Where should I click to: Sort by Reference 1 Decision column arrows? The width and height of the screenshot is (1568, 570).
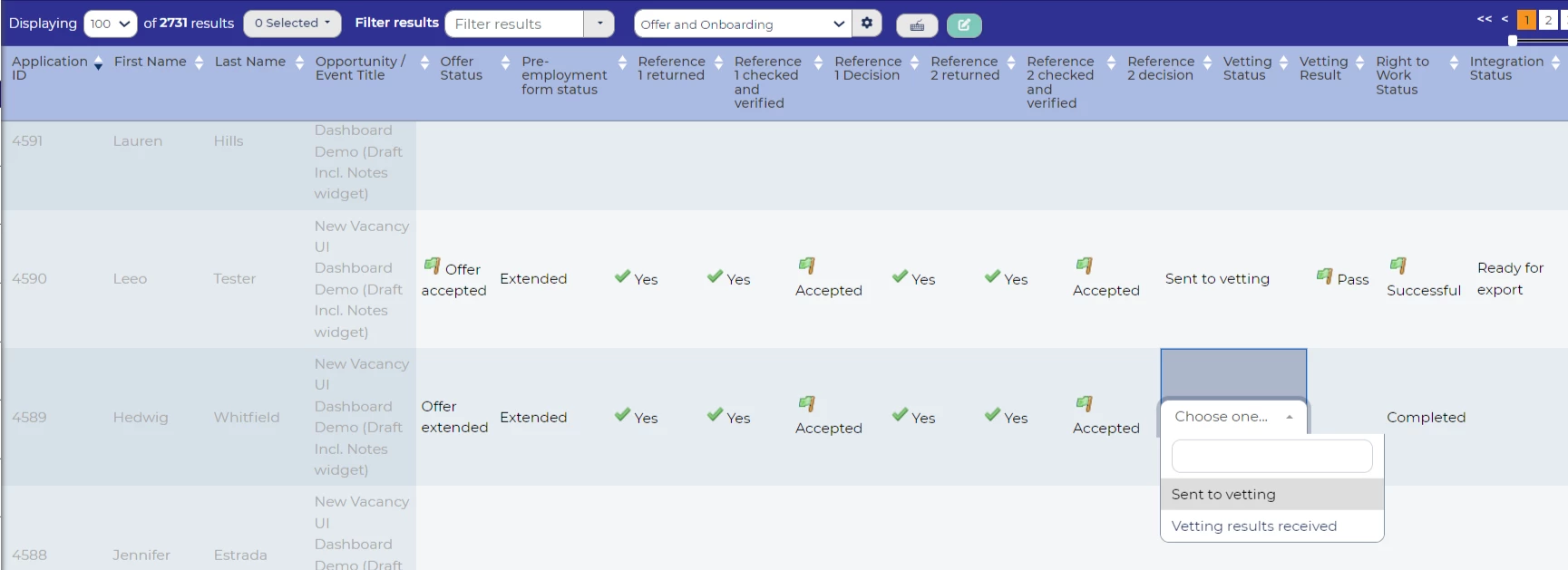click(x=914, y=62)
